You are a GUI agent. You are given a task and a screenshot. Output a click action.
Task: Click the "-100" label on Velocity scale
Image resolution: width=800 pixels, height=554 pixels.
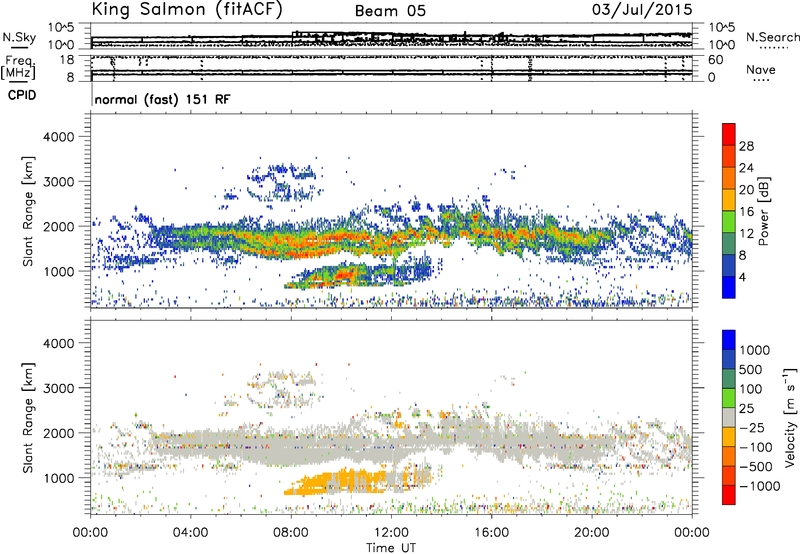[756, 447]
